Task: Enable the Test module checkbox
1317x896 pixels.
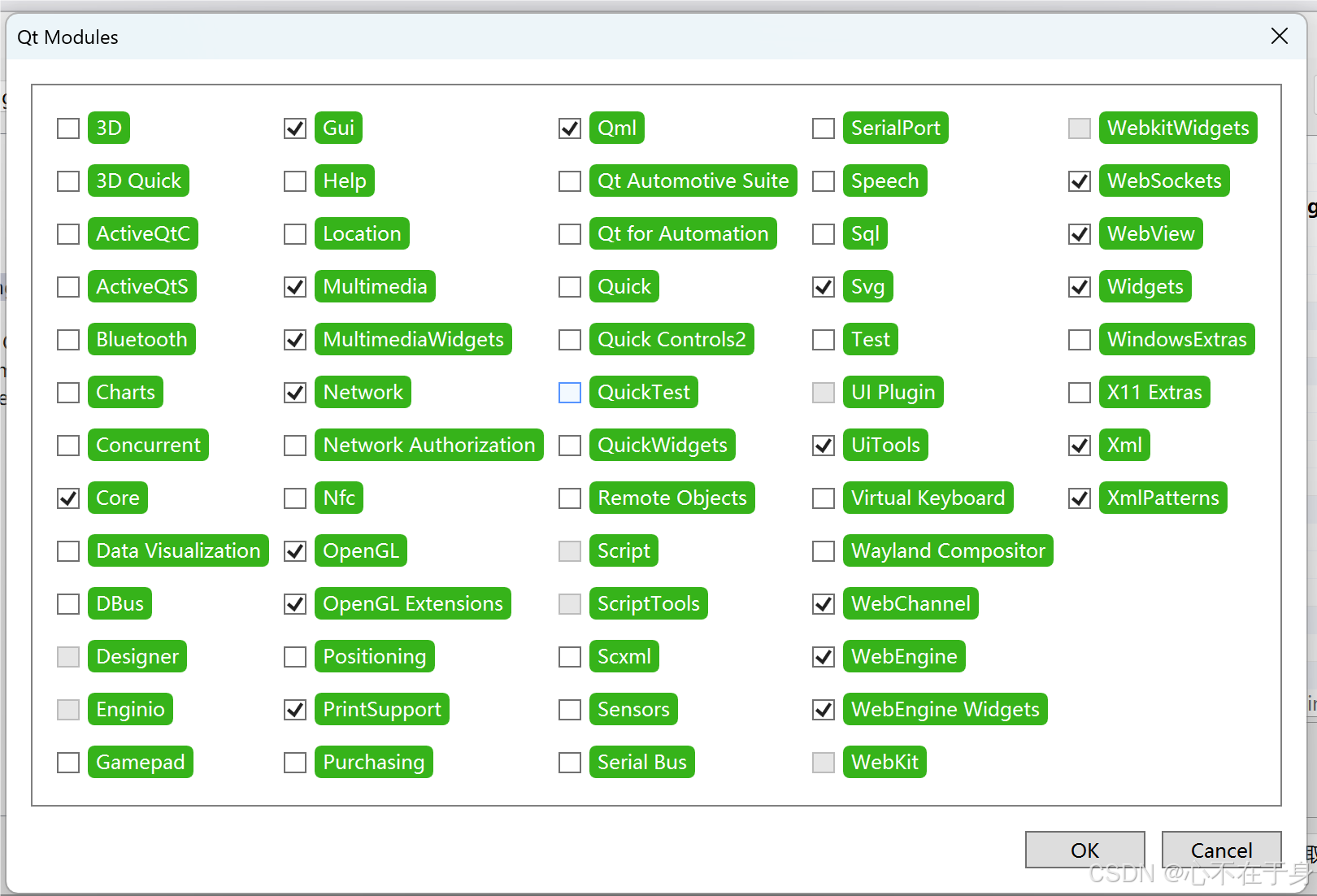Action: [824, 340]
